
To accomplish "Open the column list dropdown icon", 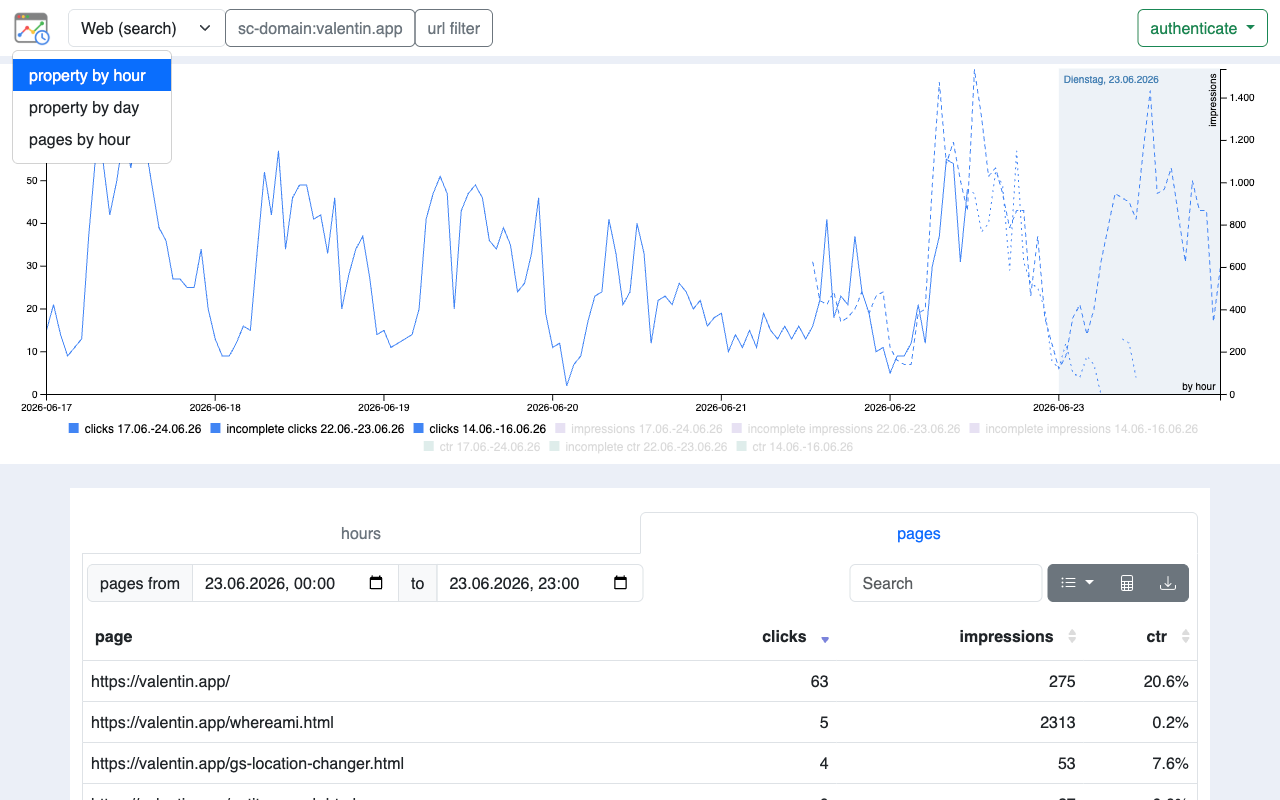I will 1077,583.
